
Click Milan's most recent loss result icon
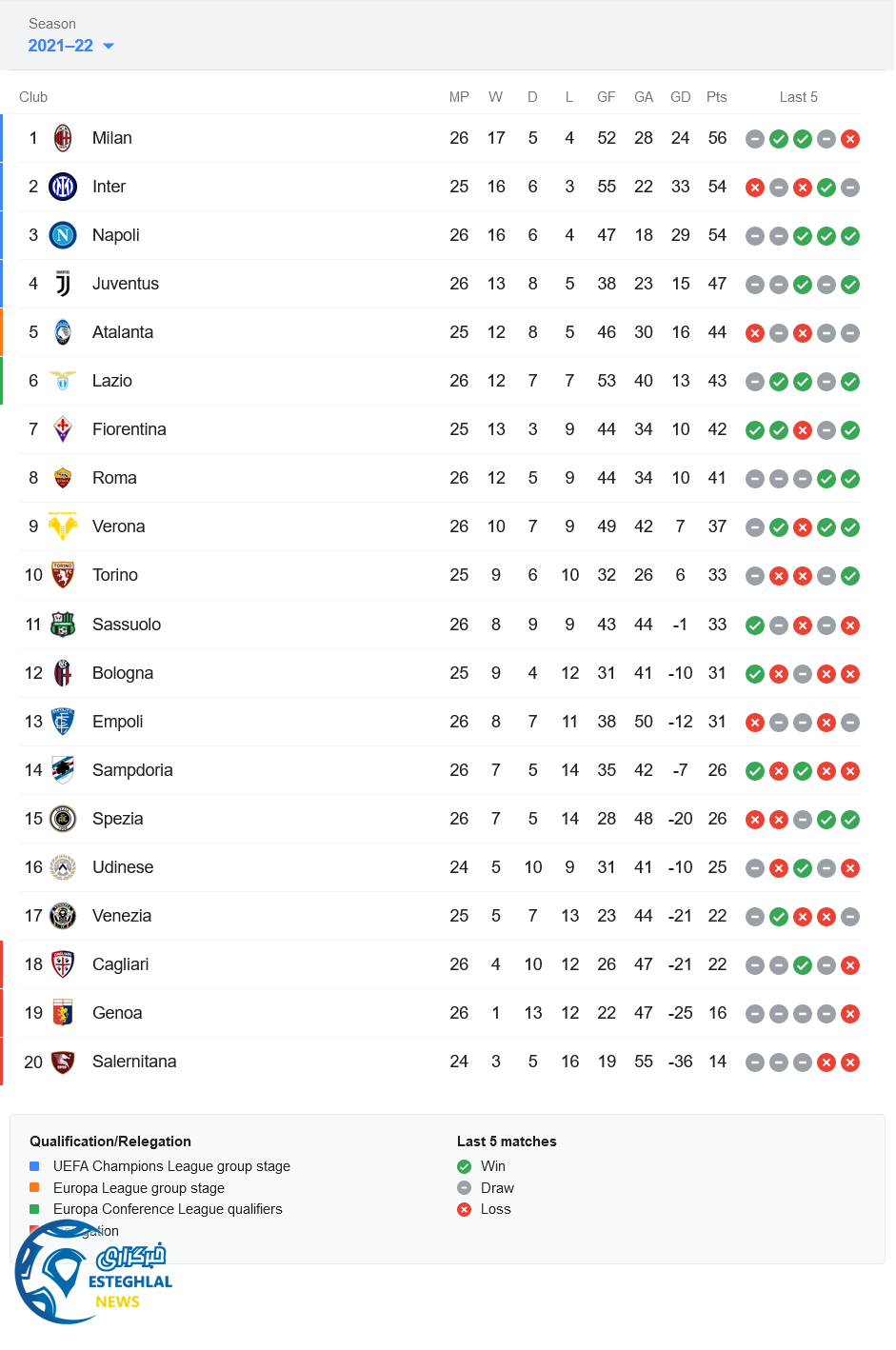coord(850,139)
